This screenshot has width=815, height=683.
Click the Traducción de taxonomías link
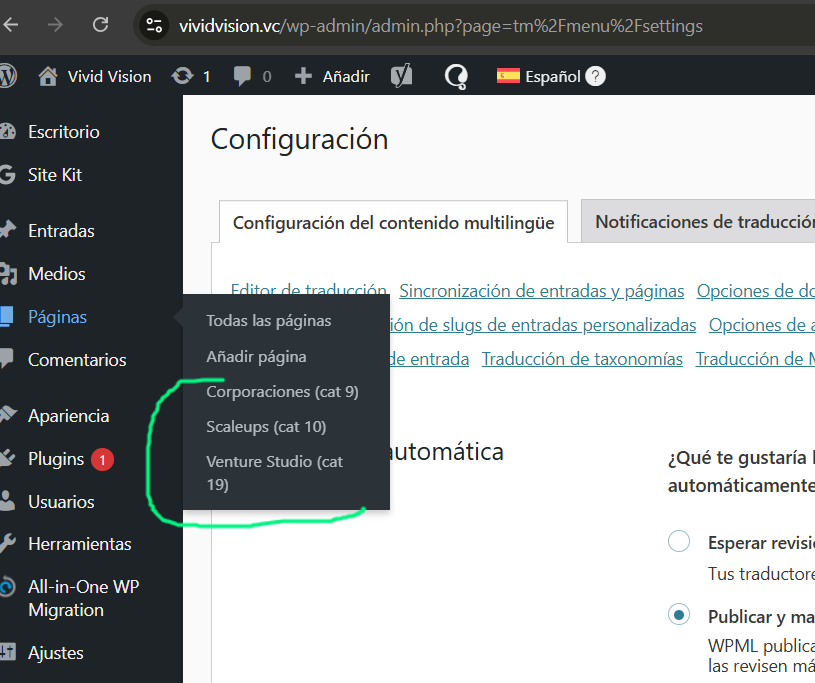[x=582, y=359]
